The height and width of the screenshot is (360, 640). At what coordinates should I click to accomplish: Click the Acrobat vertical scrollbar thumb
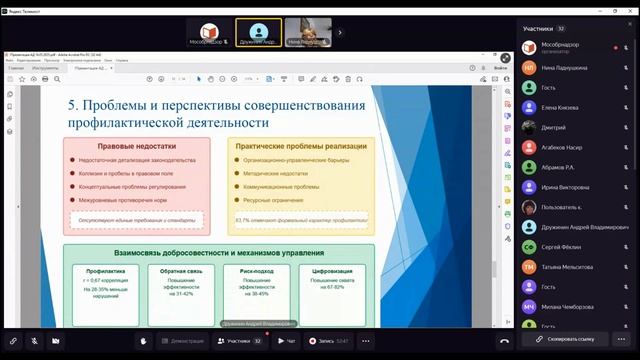(494, 269)
